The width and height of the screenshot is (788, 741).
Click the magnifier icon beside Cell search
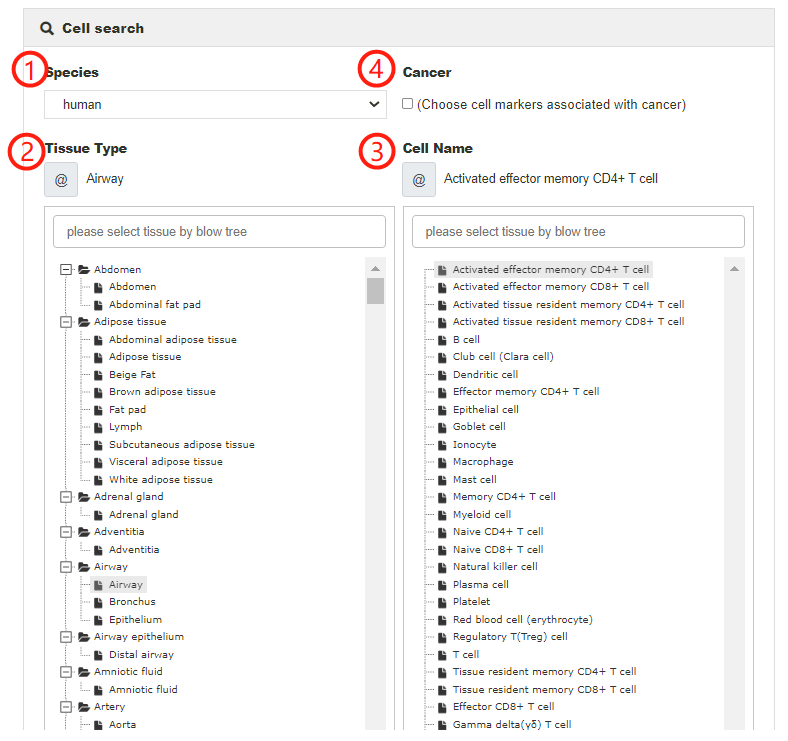click(x=47, y=28)
